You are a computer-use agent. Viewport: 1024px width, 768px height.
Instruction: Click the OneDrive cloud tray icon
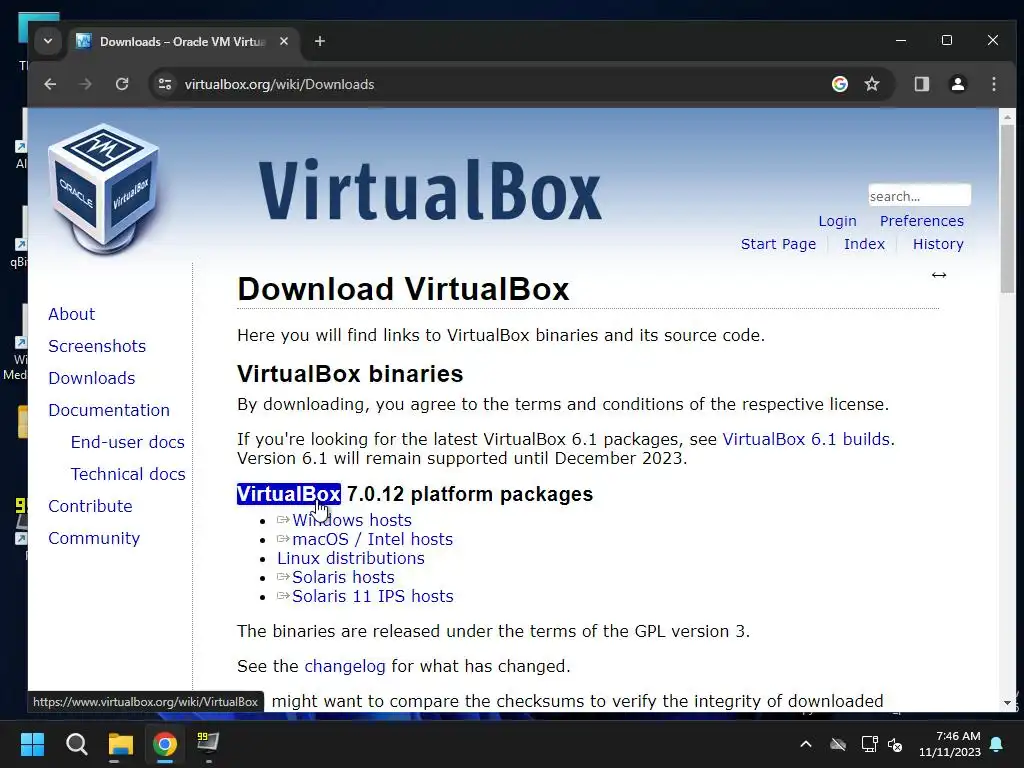click(x=838, y=744)
